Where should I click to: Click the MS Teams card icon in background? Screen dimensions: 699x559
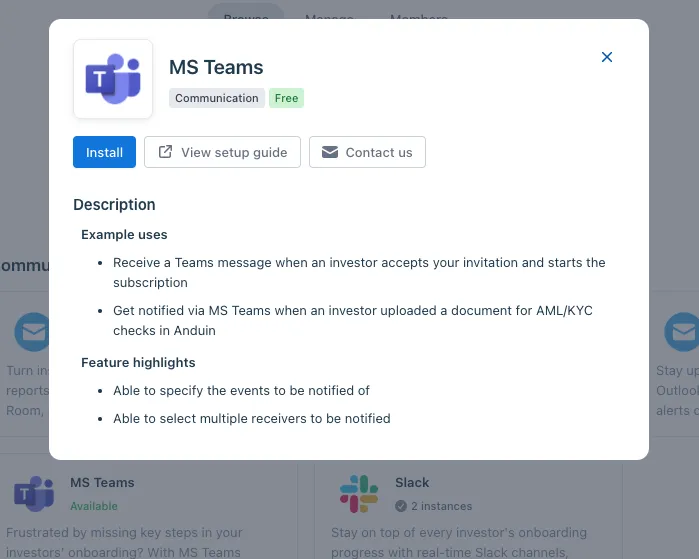tap(34, 493)
